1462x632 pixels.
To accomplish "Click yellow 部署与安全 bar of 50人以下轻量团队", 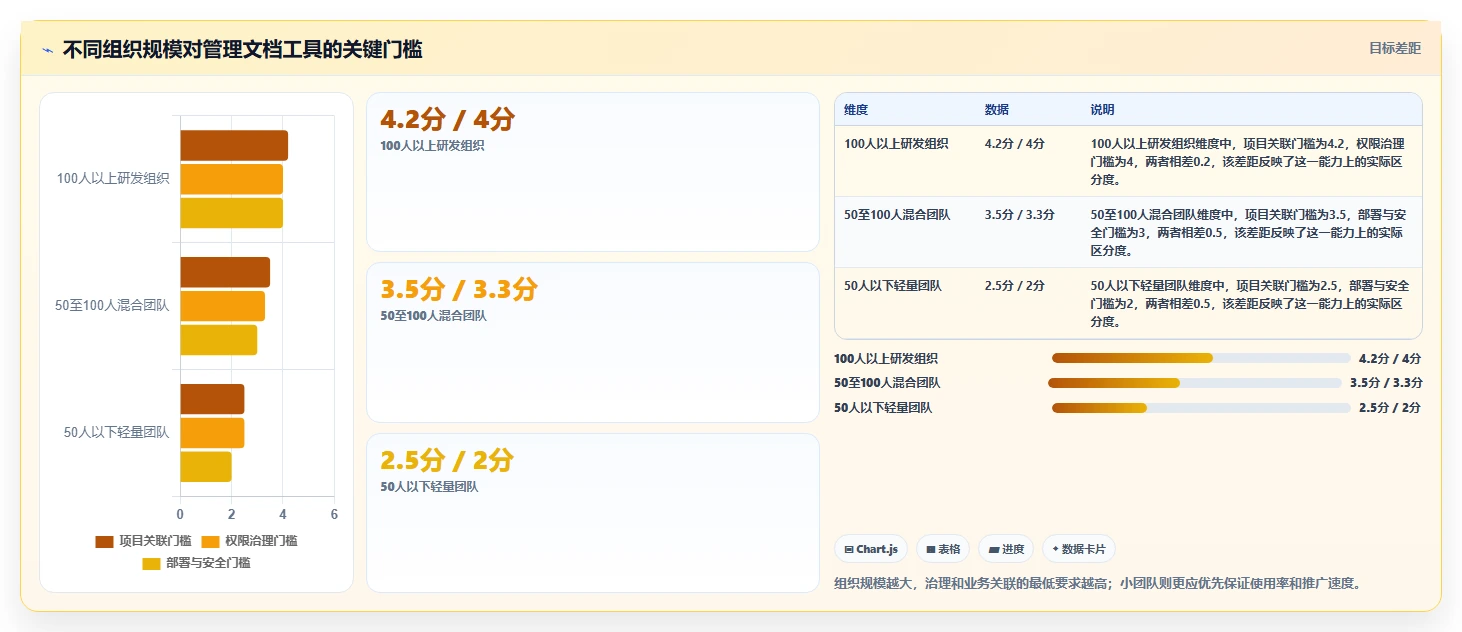I will pyautogui.click(x=206, y=467).
